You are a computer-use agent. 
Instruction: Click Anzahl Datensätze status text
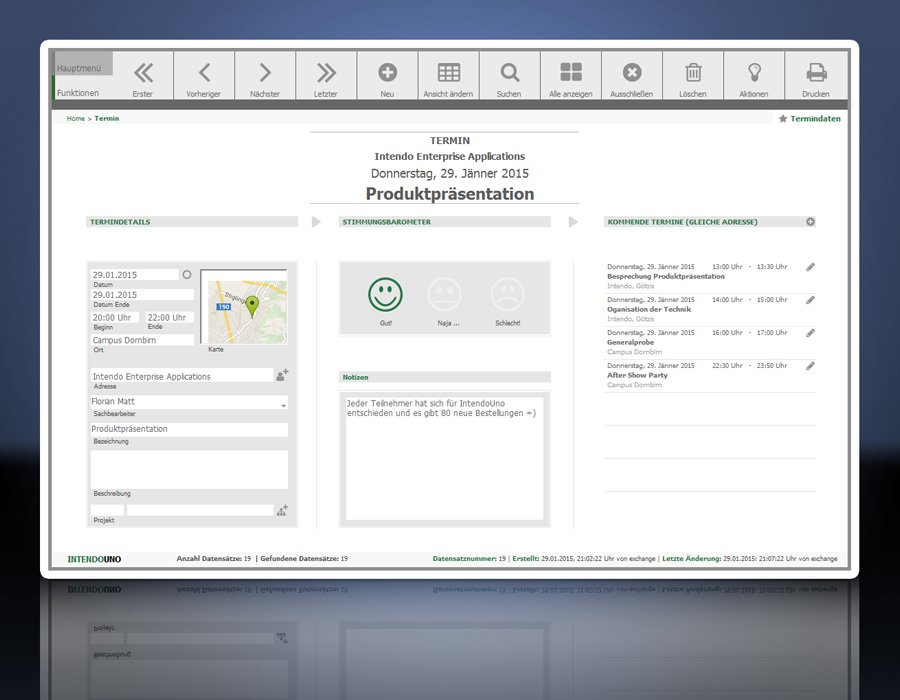click(214, 559)
